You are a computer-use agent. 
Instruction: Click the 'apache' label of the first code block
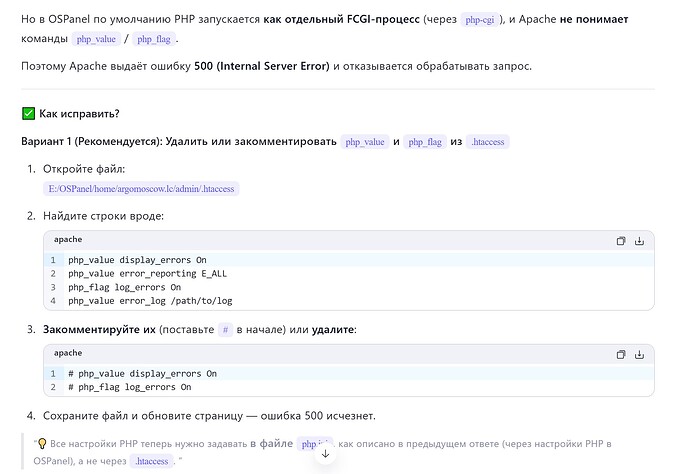coord(68,240)
